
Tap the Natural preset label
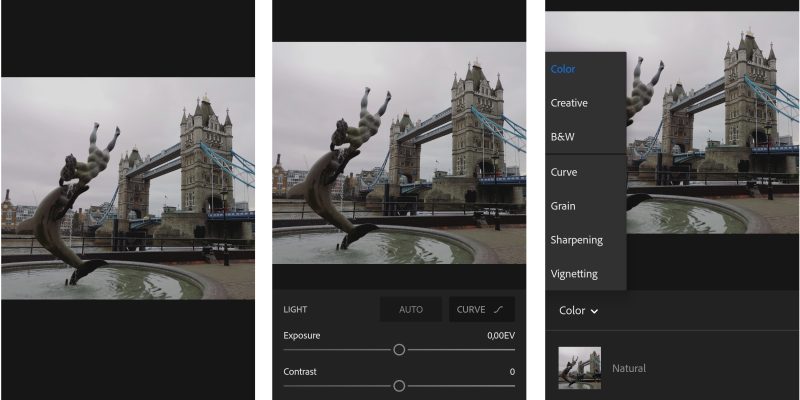click(629, 368)
